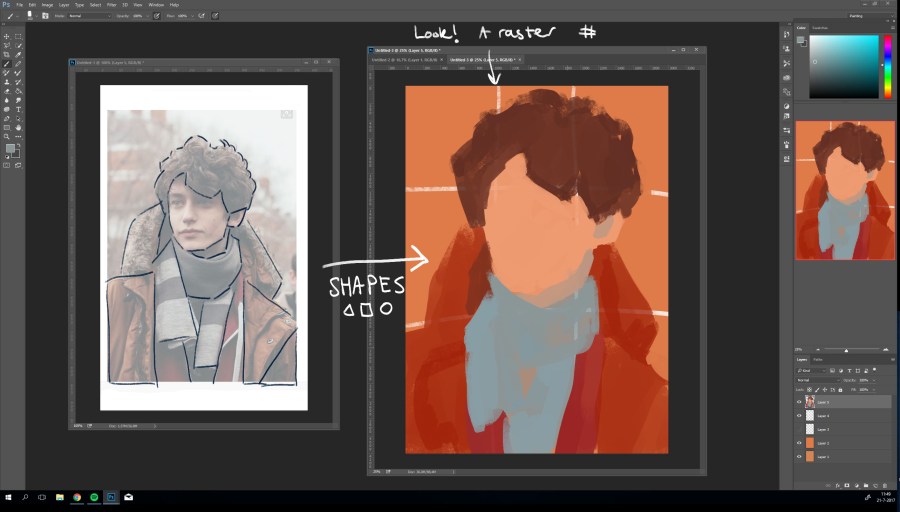Click the Navigator zoom slider
Screen dimensions: 900x512
848,350
